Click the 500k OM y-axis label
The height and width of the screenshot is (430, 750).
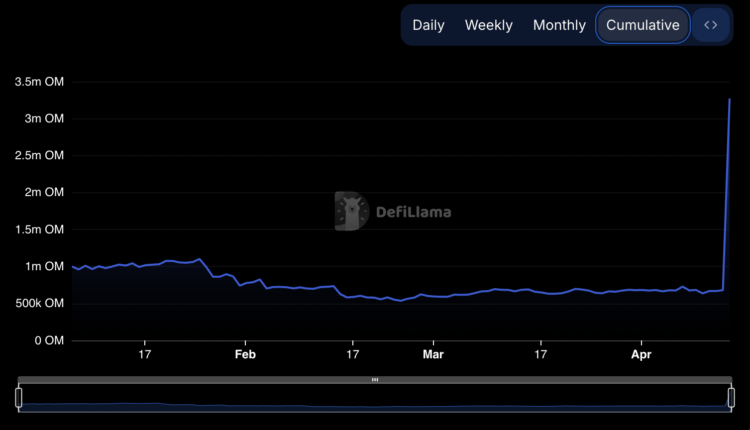pyautogui.click(x=40, y=303)
